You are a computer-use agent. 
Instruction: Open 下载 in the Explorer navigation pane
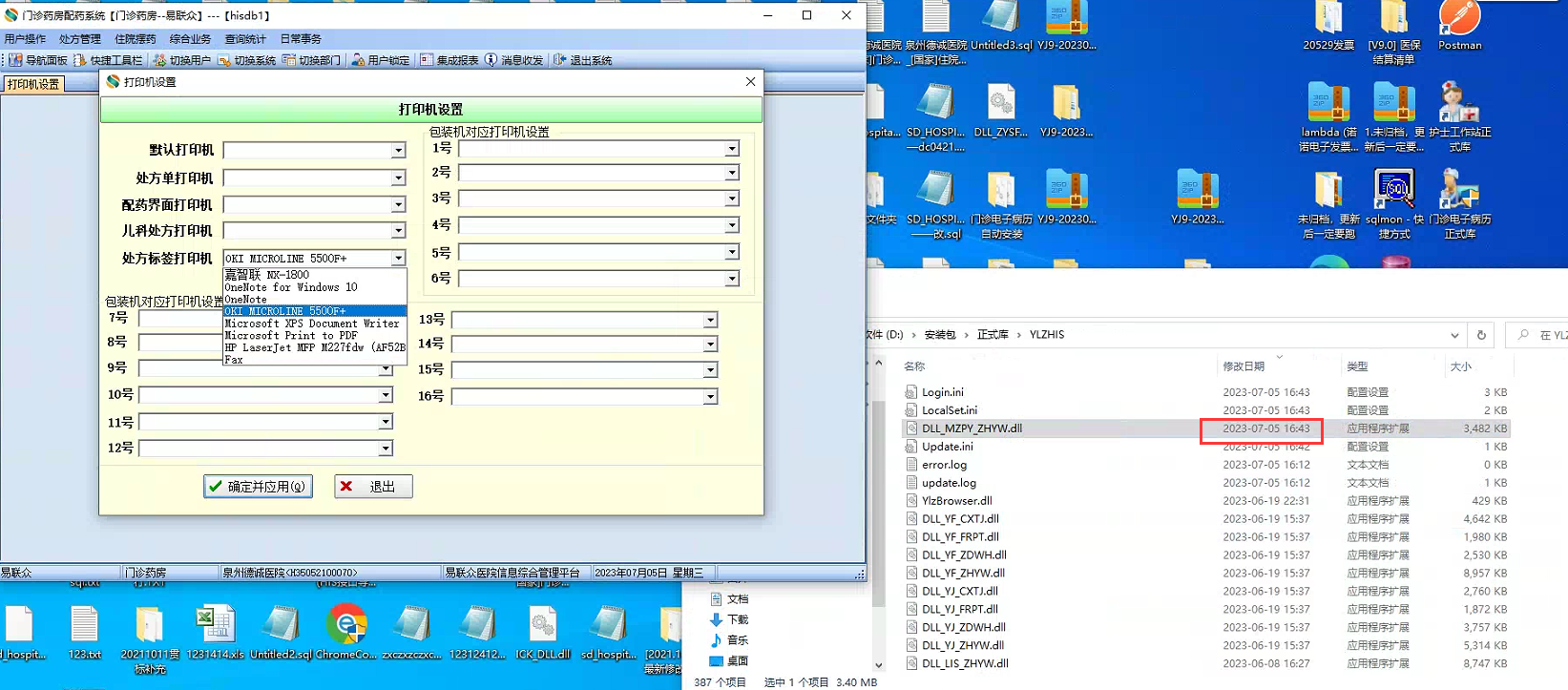click(730, 619)
